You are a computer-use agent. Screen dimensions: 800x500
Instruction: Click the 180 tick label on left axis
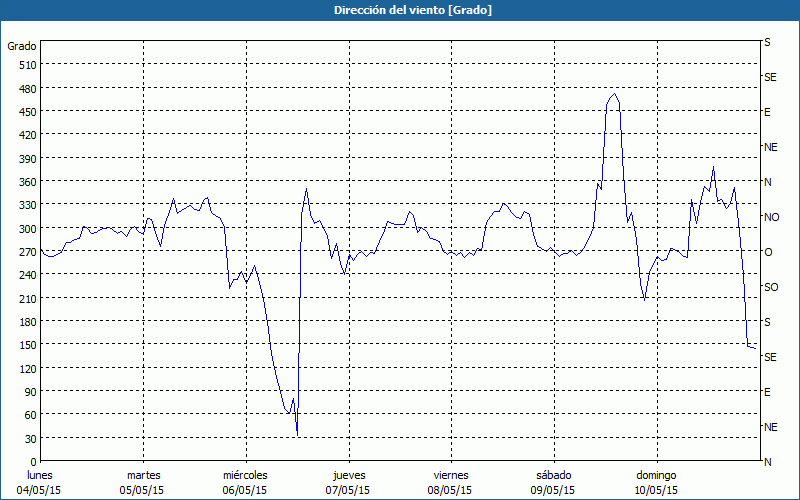(x=25, y=322)
